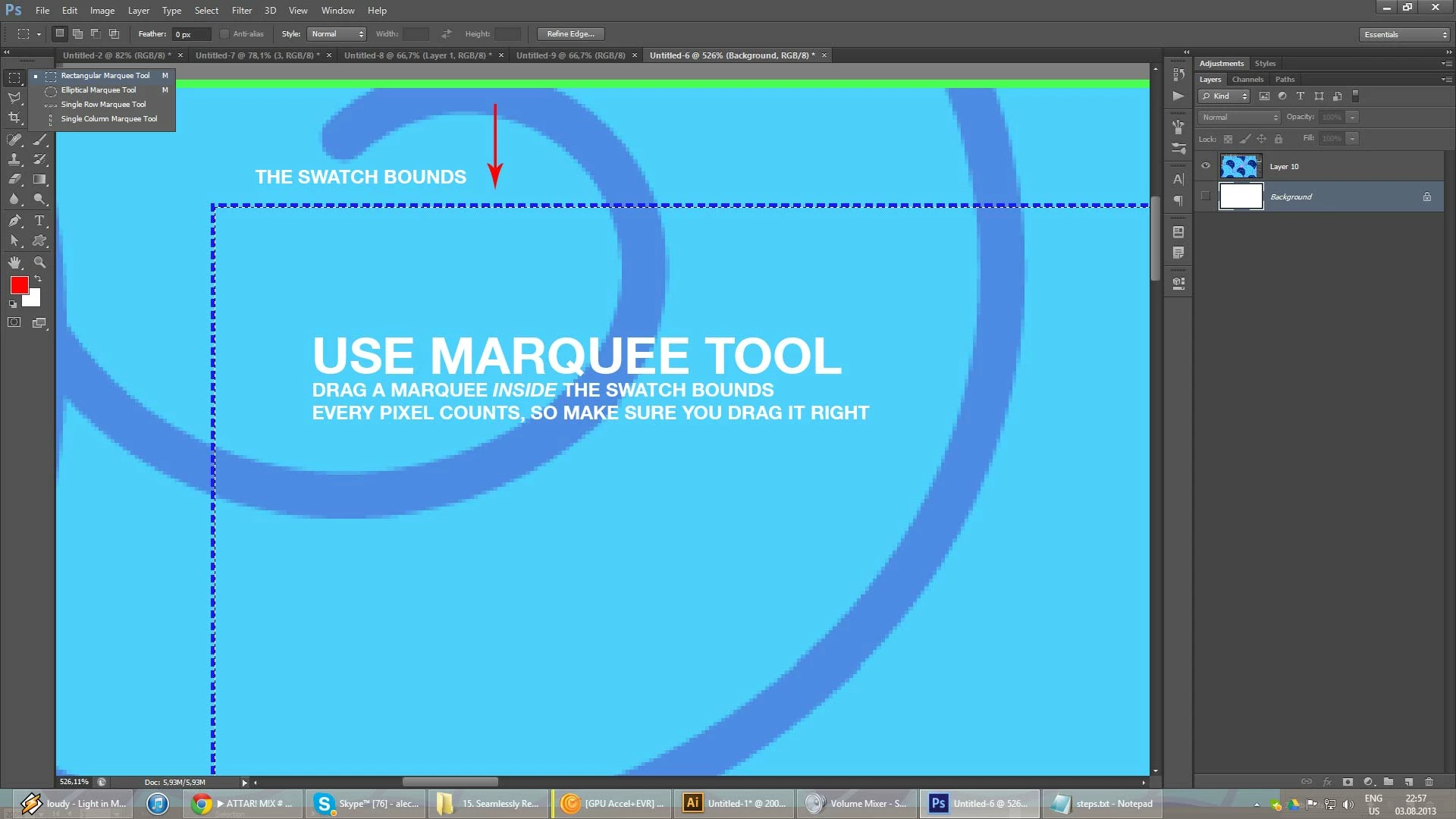1456x819 pixels.
Task: Click the Refine Edge button
Action: 570,34
